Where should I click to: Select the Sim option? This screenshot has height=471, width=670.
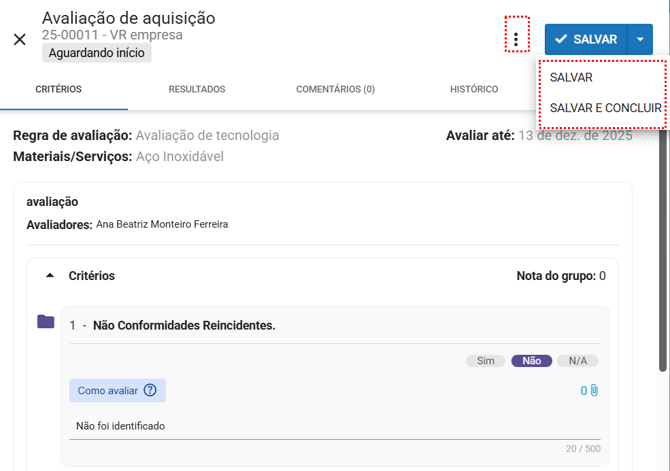coord(485,361)
